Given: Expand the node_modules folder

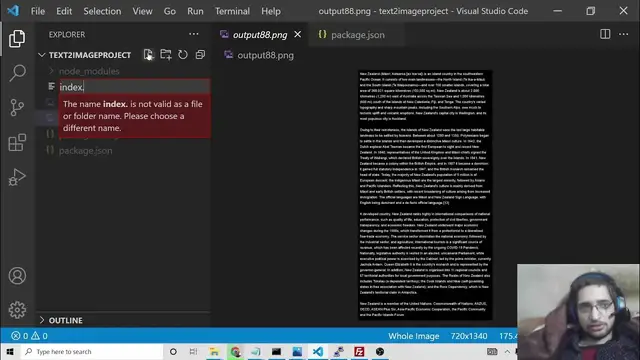Looking at the screenshot, I should coord(51,71).
